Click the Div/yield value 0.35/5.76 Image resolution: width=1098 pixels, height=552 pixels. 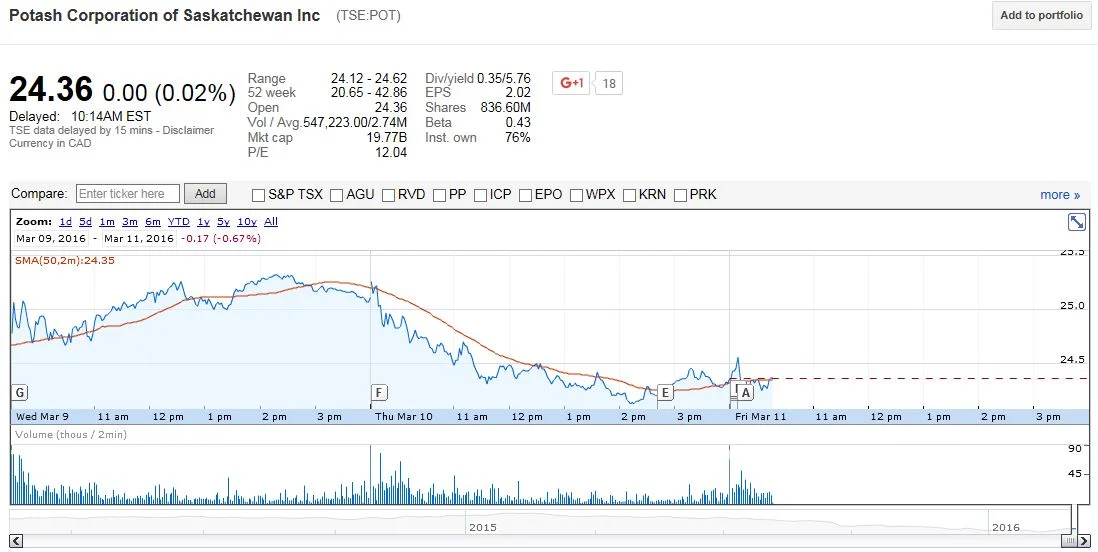[504, 78]
